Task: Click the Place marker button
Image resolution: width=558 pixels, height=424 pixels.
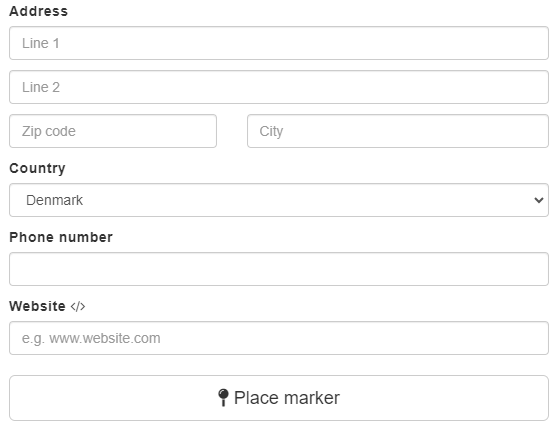Action: pos(279,398)
